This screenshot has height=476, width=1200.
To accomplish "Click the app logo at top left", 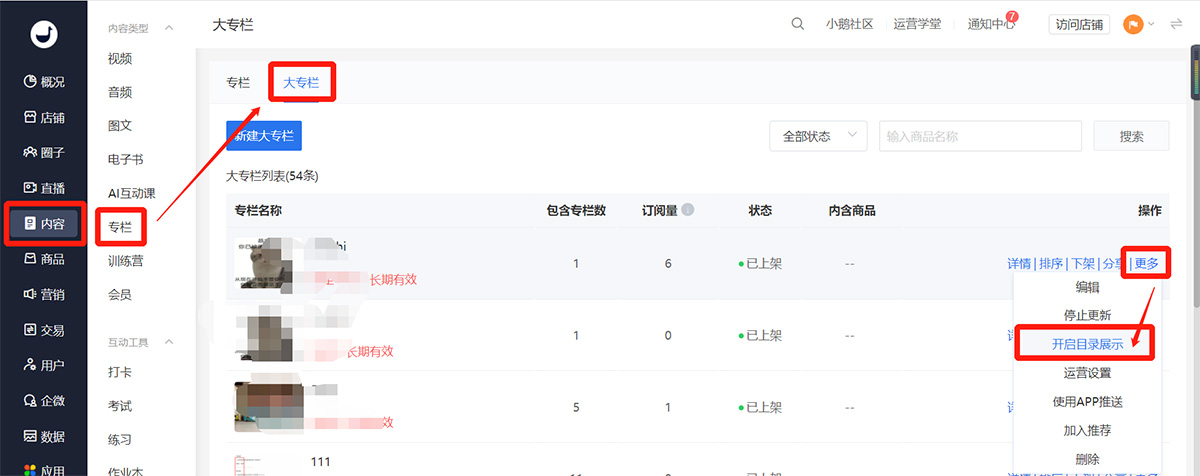I will tap(44, 32).
